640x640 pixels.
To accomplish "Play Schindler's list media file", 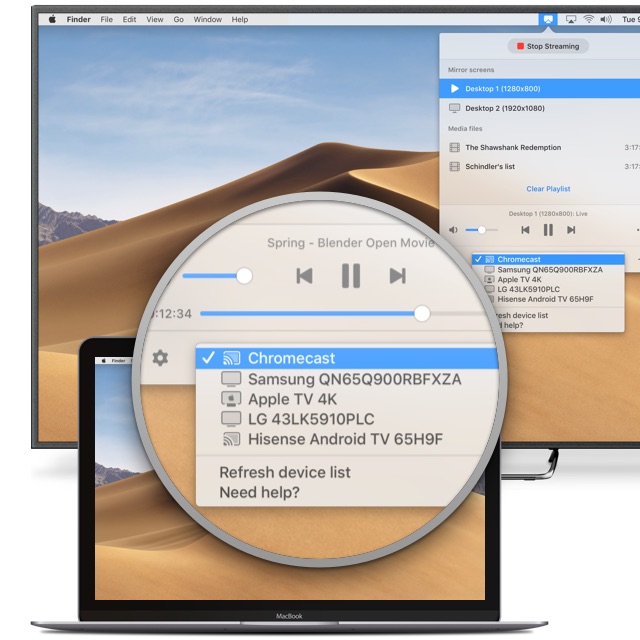I will coord(540,167).
